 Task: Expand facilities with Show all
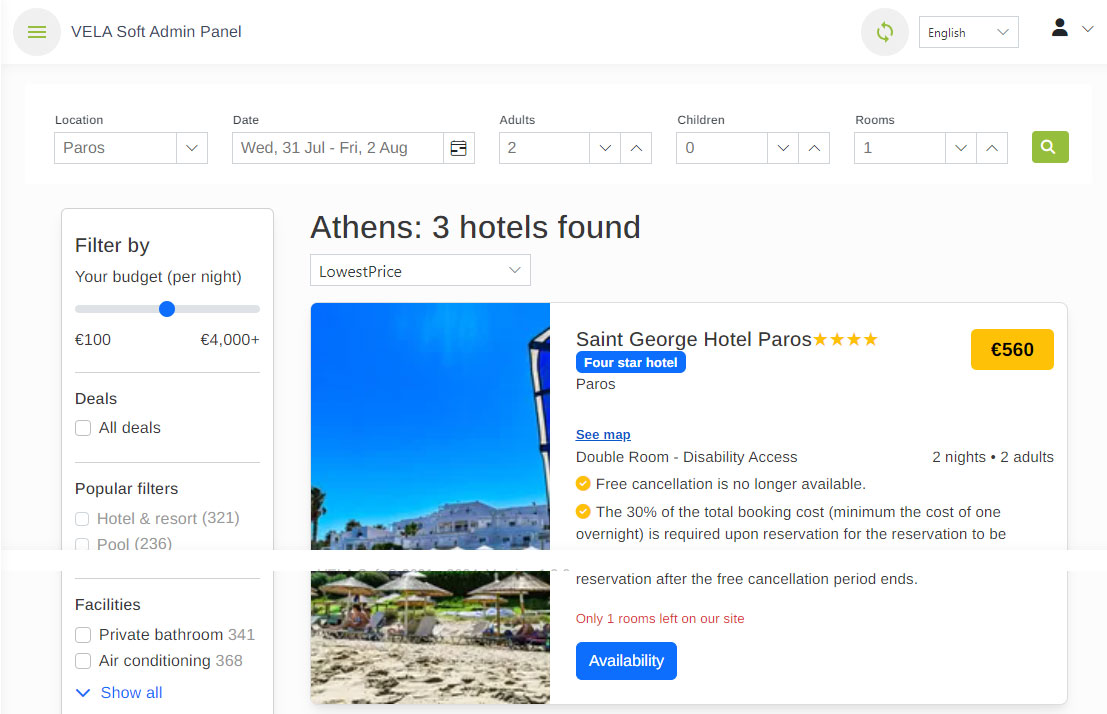click(x=119, y=693)
